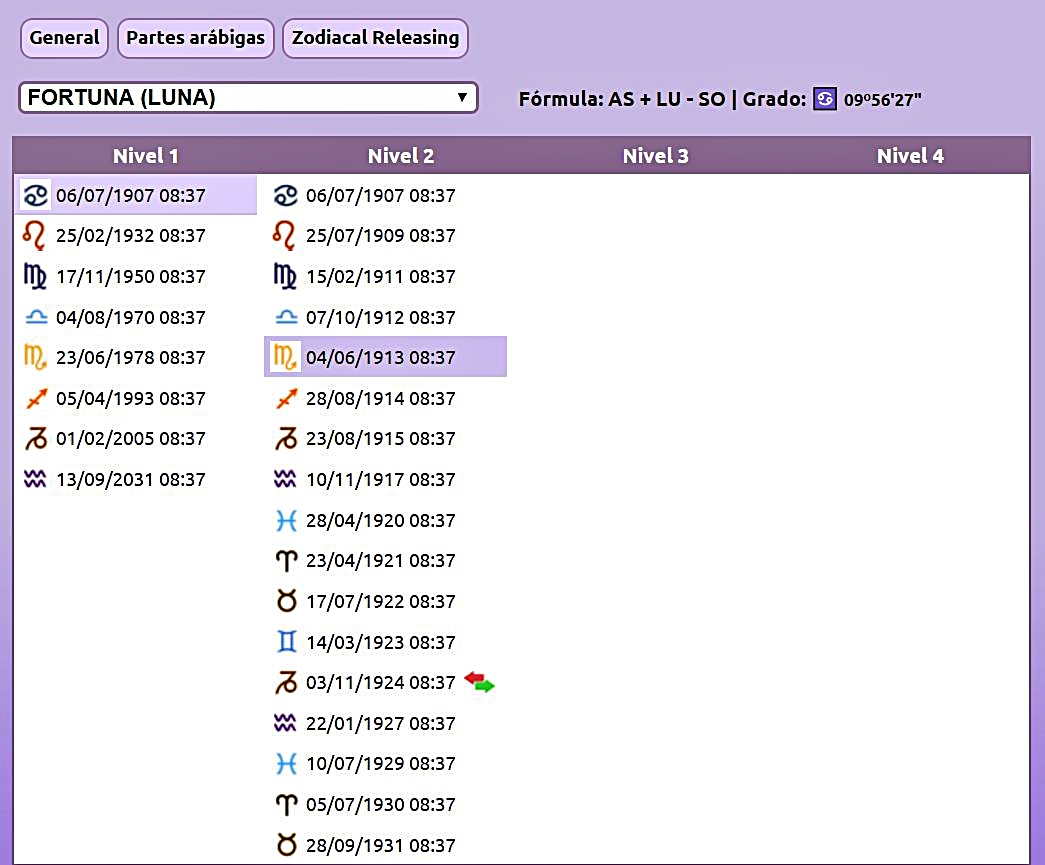
Task: Click the Pisces glyph dated 28/04/1920
Action: pyautogui.click(x=286, y=520)
